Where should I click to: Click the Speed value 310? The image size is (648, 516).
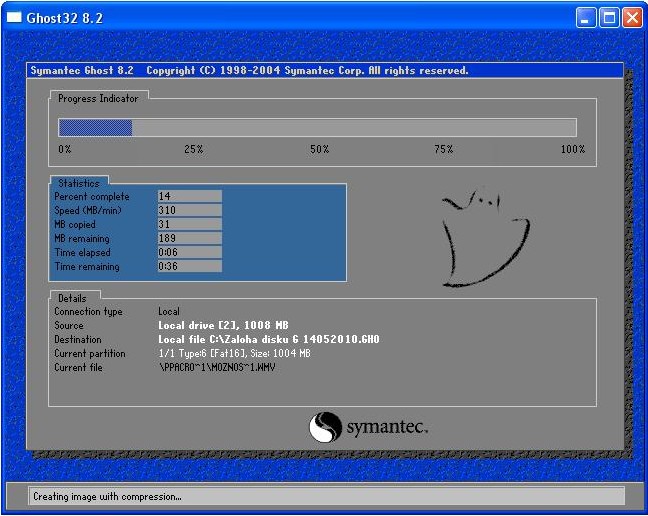[x=190, y=210]
